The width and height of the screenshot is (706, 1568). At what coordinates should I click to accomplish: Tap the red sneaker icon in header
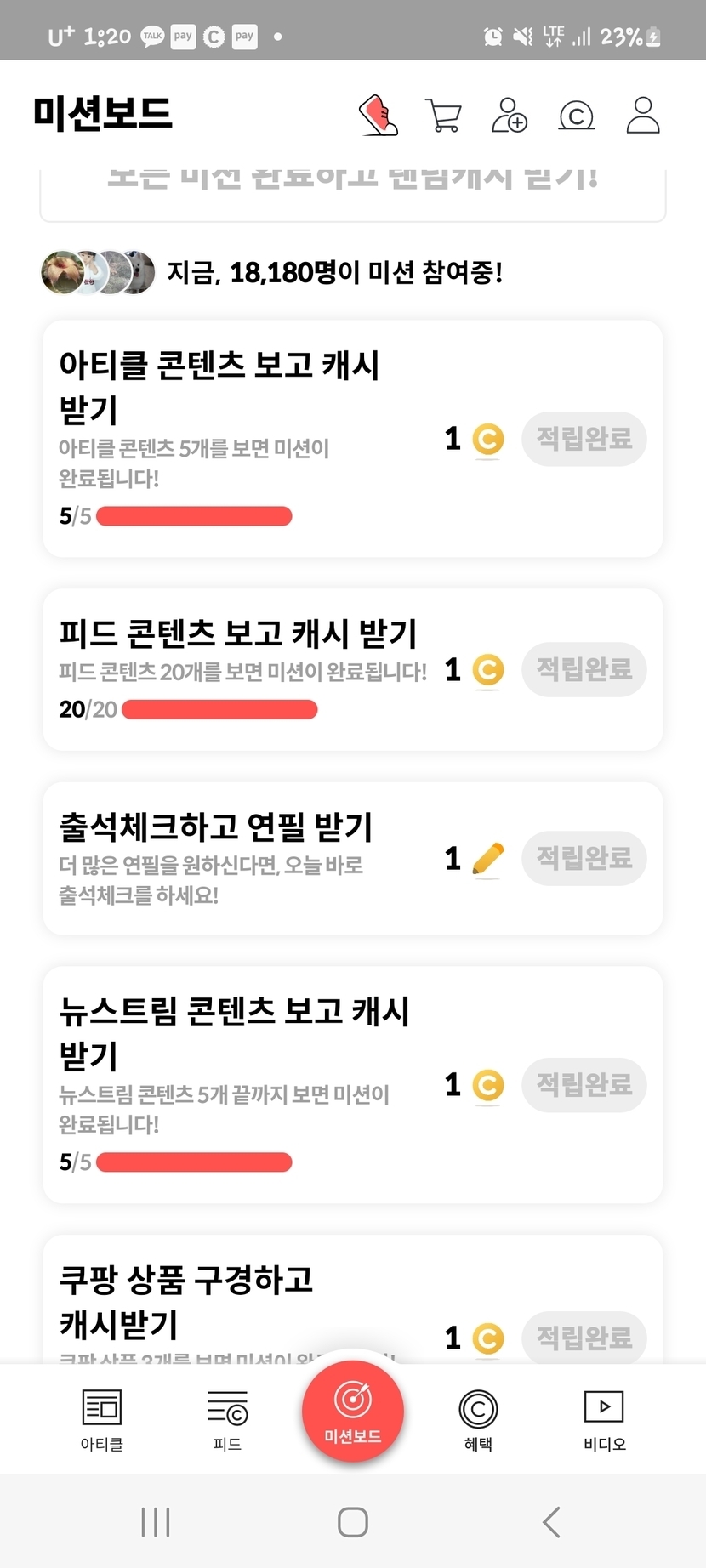pyautogui.click(x=379, y=115)
